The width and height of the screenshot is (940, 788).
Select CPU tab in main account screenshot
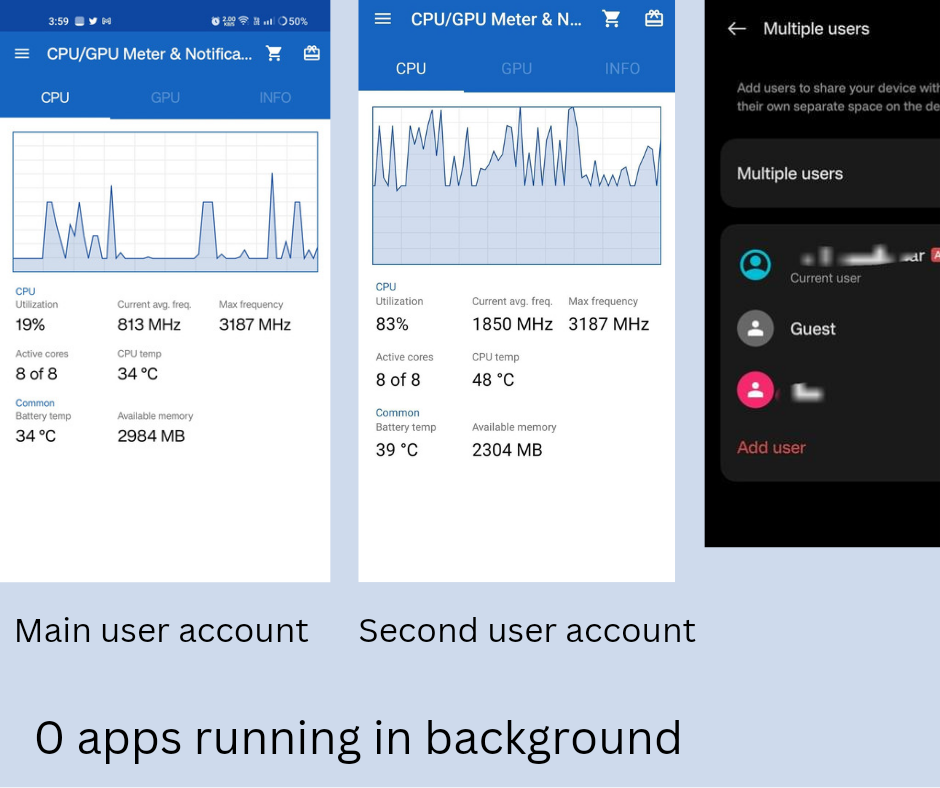(55, 98)
